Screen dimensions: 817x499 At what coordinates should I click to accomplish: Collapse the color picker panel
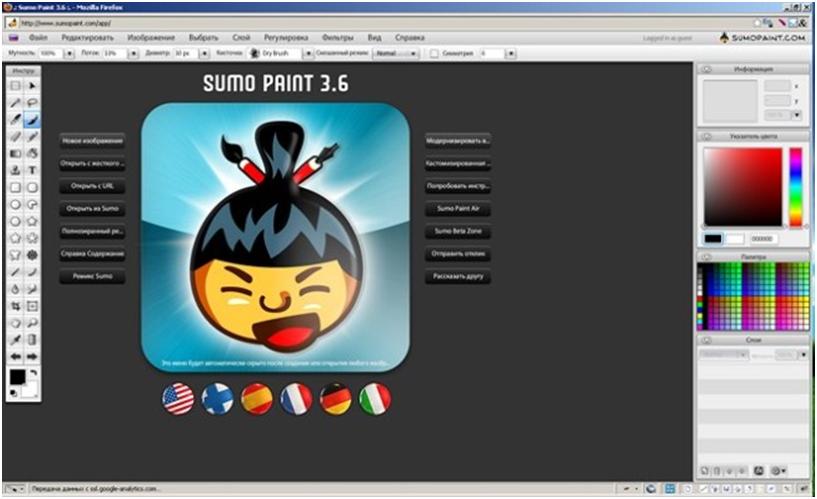tap(707, 136)
